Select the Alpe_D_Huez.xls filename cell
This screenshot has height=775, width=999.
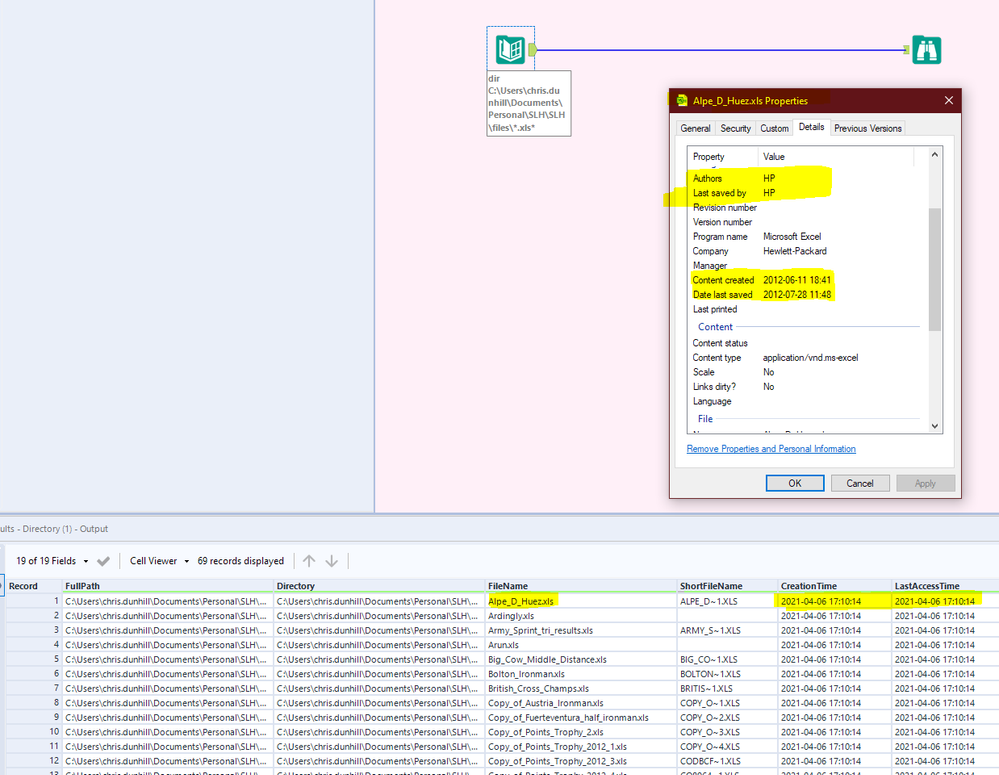coord(581,601)
